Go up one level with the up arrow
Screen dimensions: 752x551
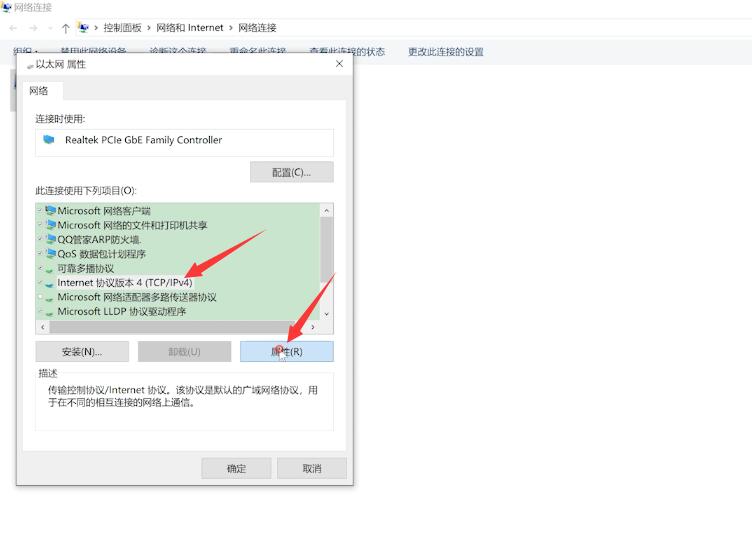coord(66,28)
